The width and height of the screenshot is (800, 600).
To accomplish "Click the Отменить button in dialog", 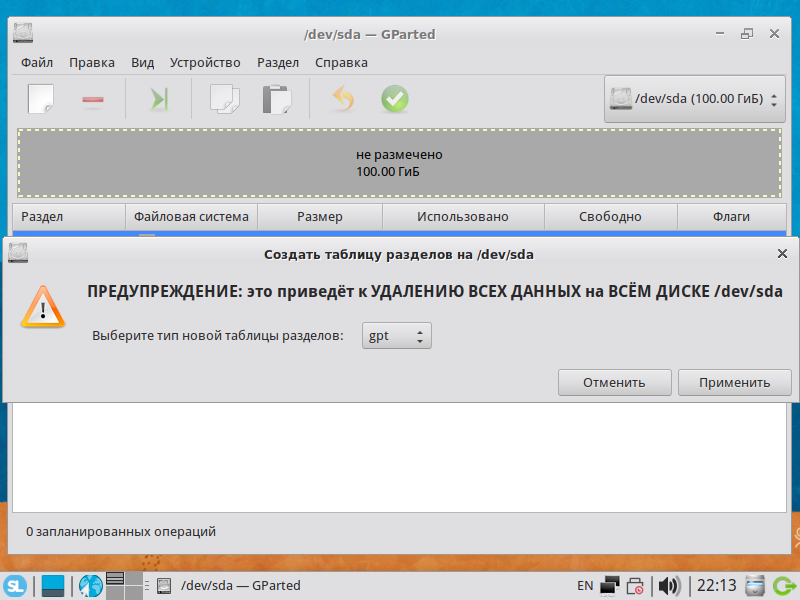I will [x=614, y=383].
